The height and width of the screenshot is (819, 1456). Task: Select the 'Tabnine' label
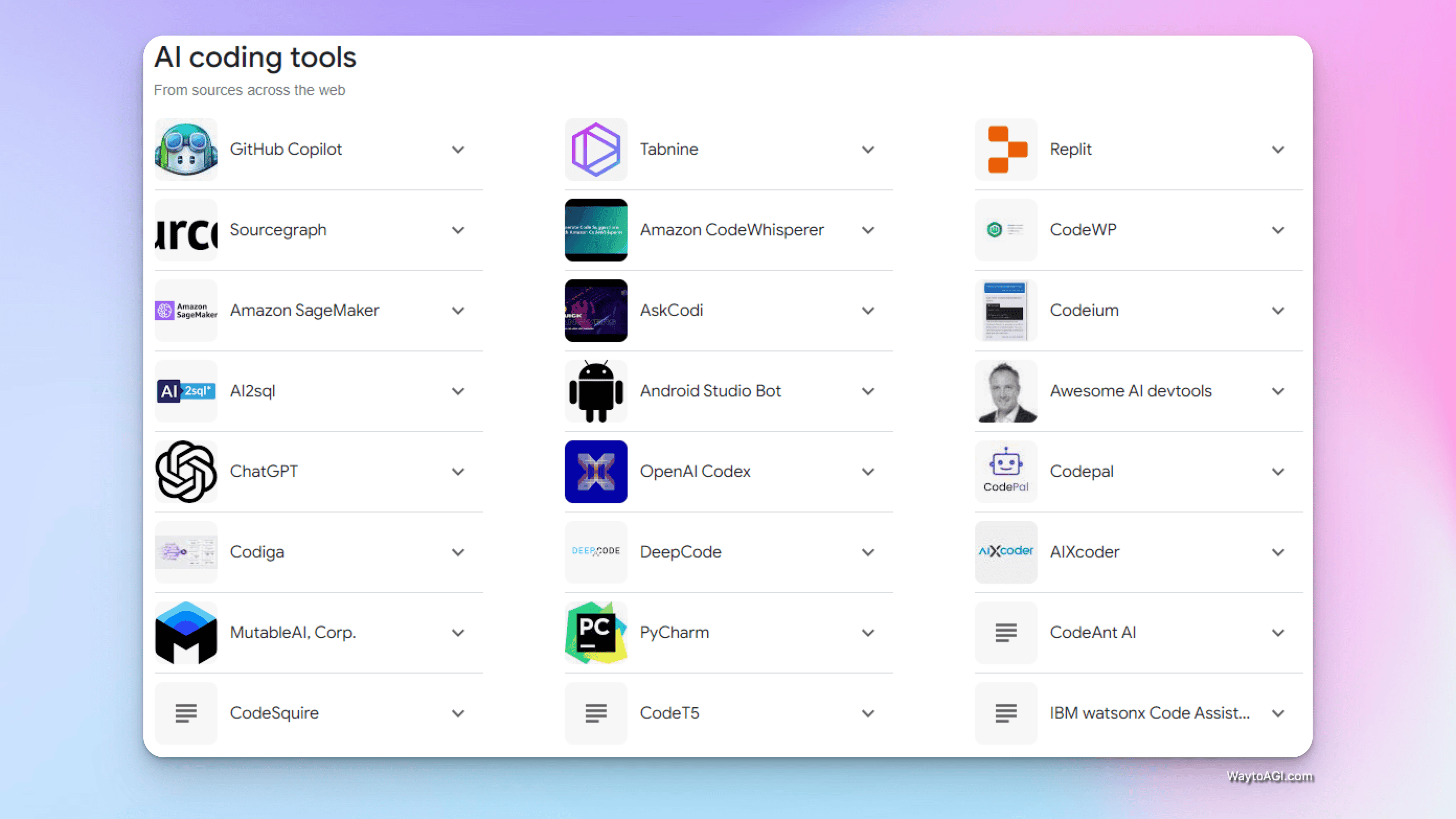click(x=669, y=149)
